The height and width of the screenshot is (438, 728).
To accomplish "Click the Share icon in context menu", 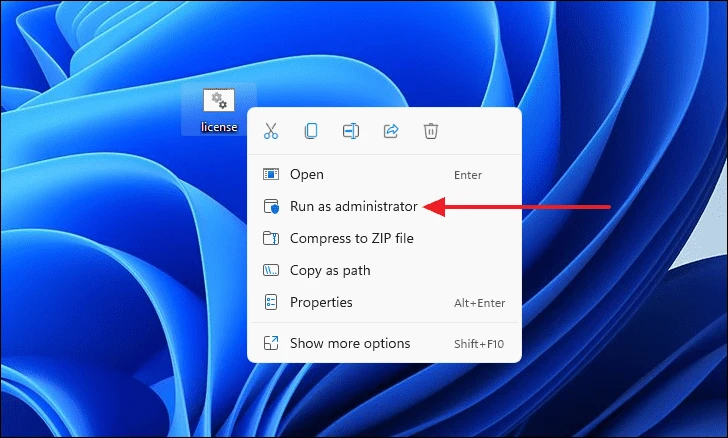I will (391, 131).
